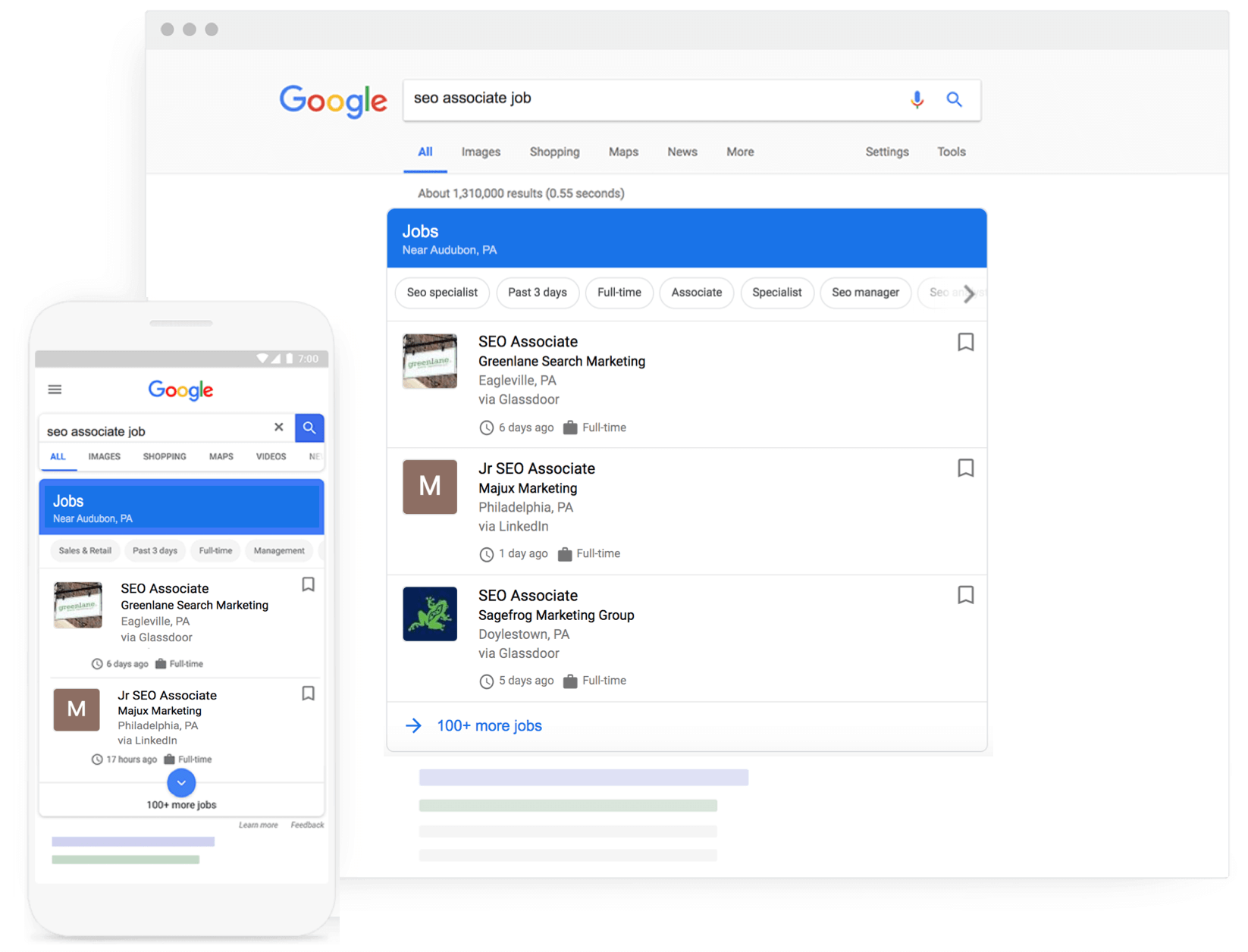Open mobile Jr SEO Associate job title
This screenshot has height=952, width=1248.
[167, 695]
